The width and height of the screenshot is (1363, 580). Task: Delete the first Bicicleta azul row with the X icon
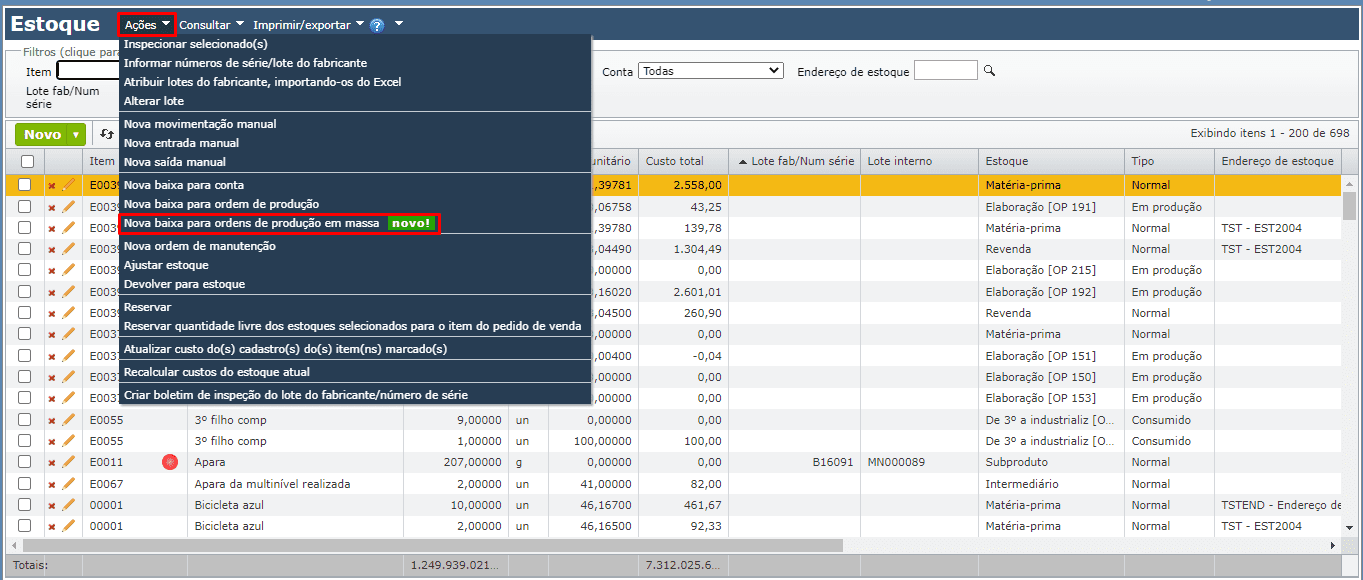(52, 506)
